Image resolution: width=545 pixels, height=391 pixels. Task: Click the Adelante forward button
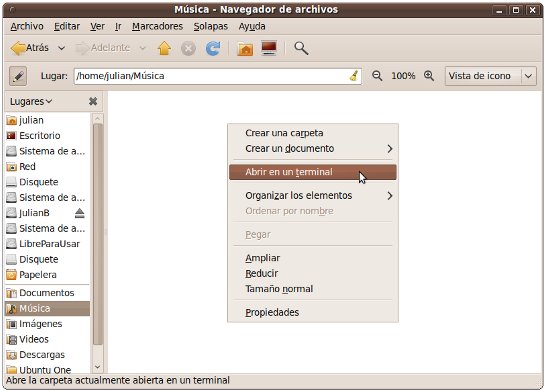pos(103,48)
